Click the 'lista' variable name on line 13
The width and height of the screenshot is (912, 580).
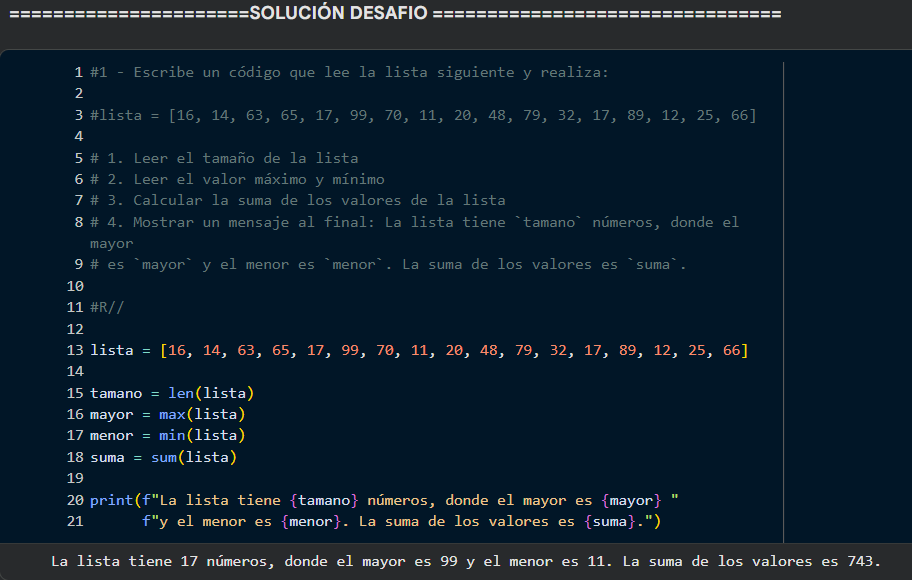click(112, 350)
